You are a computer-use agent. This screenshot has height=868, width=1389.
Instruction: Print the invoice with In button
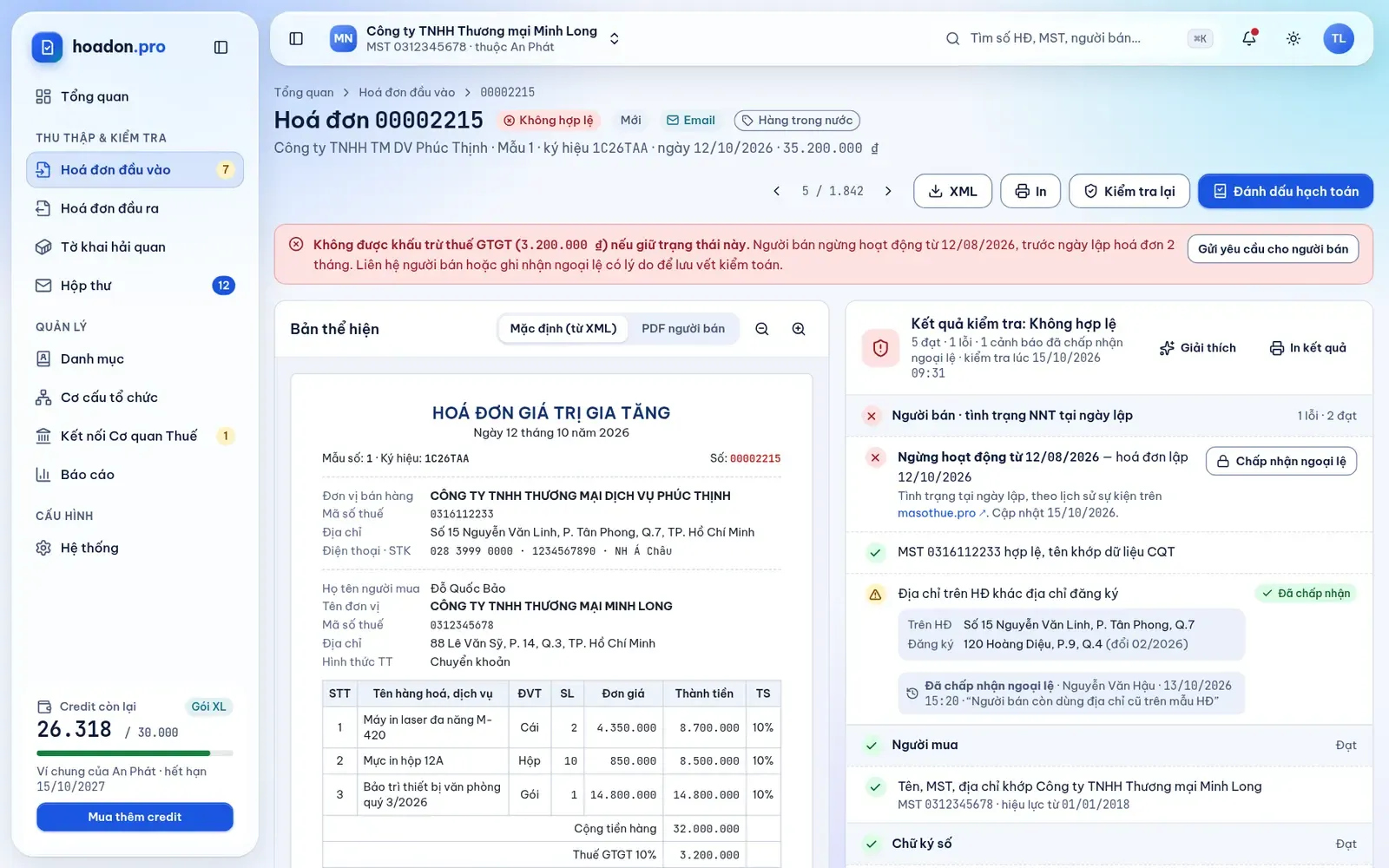(1030, 191)
